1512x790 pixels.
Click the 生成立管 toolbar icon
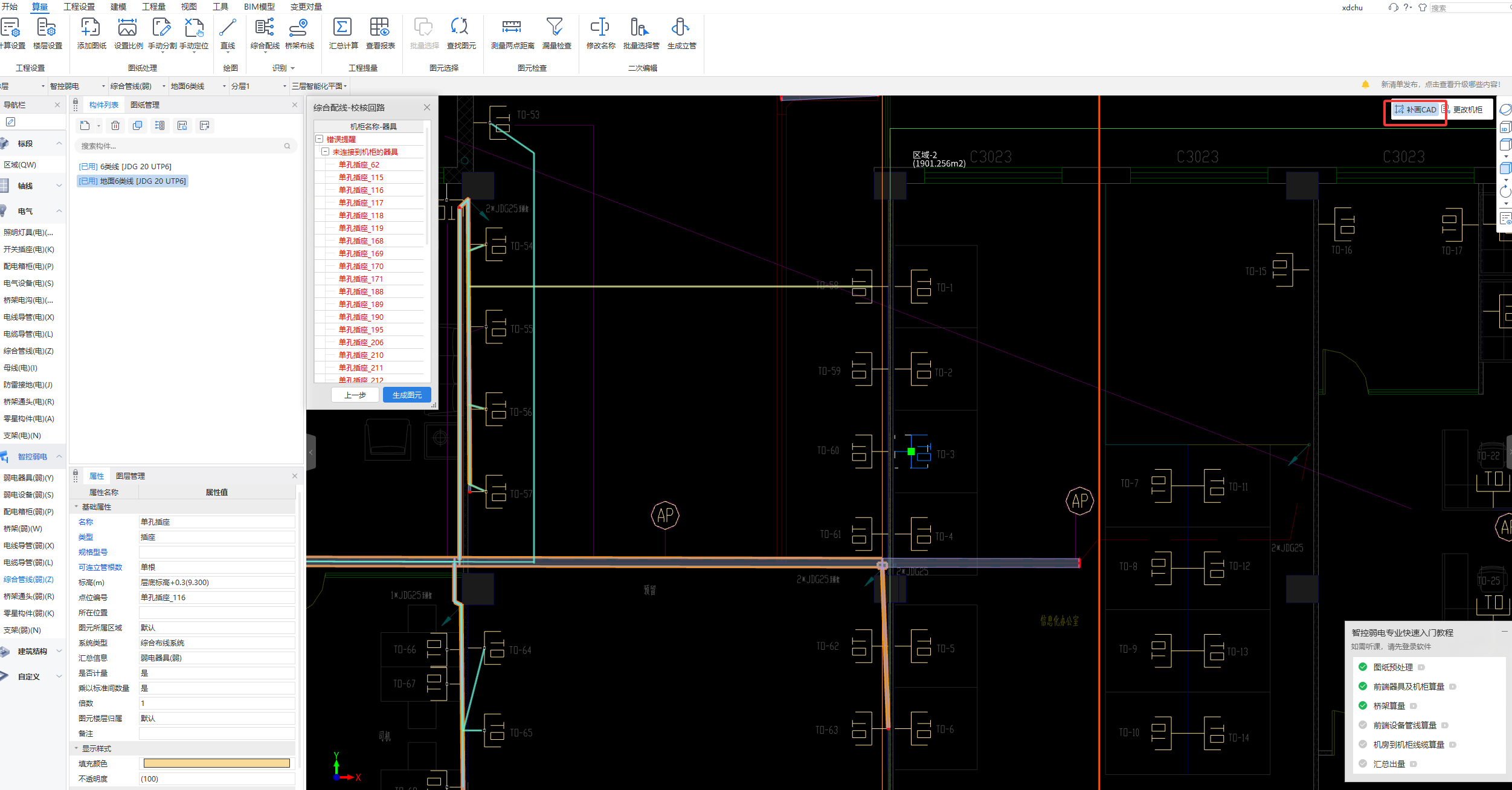[x=680, y=27]
